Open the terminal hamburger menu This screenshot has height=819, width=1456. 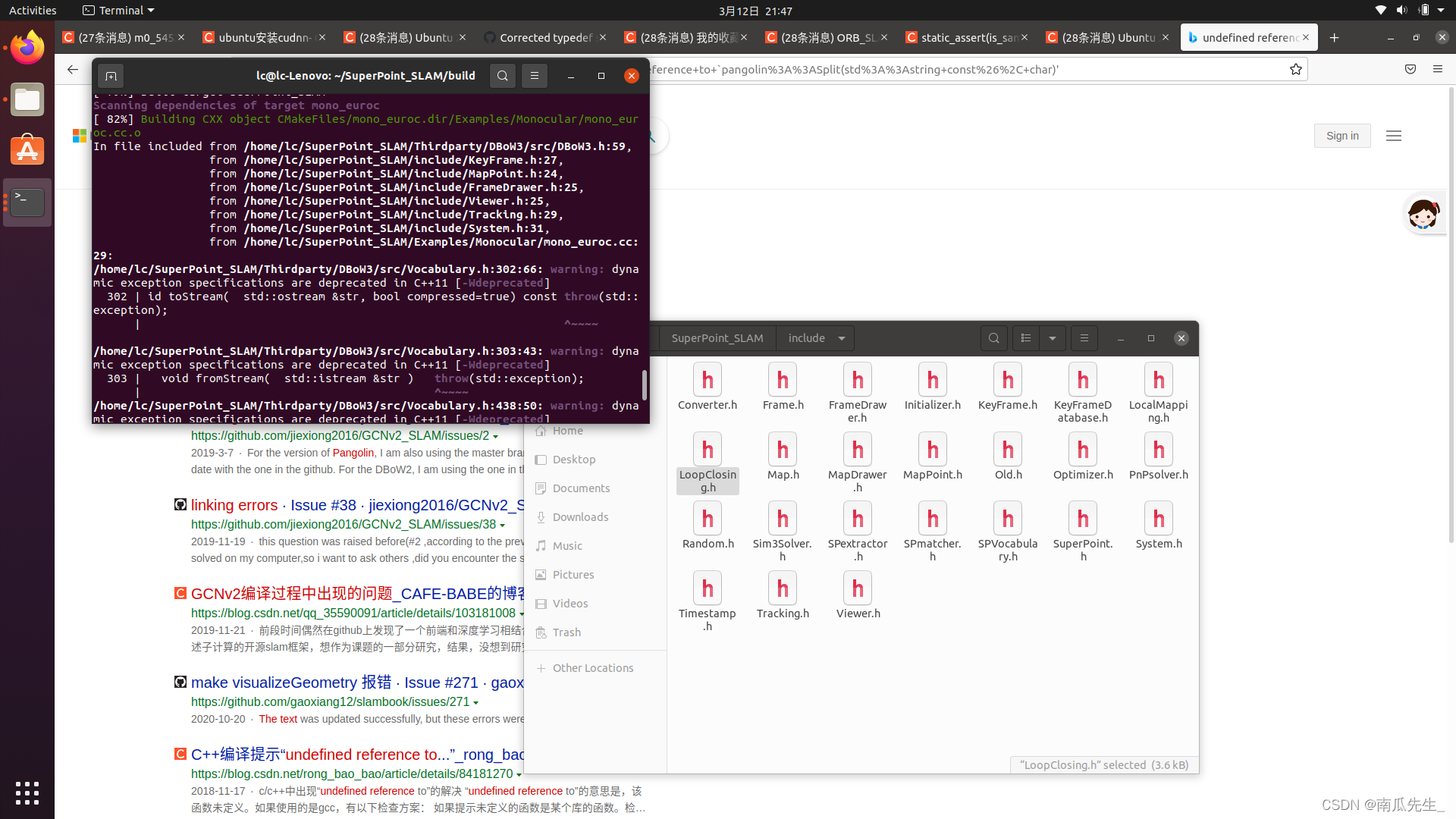[535, 76]
